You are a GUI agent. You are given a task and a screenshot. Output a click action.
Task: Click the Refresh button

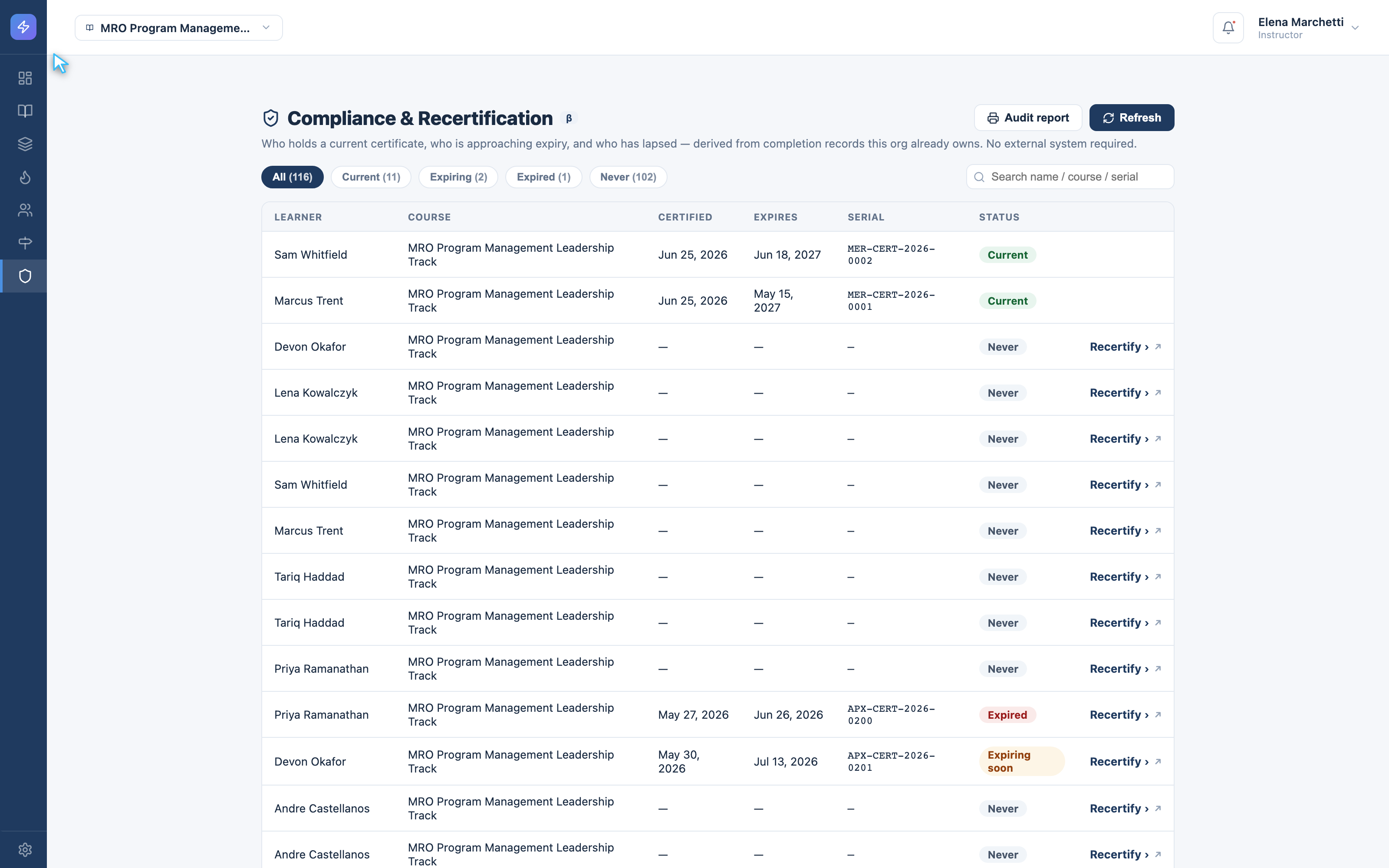pyautogui.click(x=1131, y=118)
